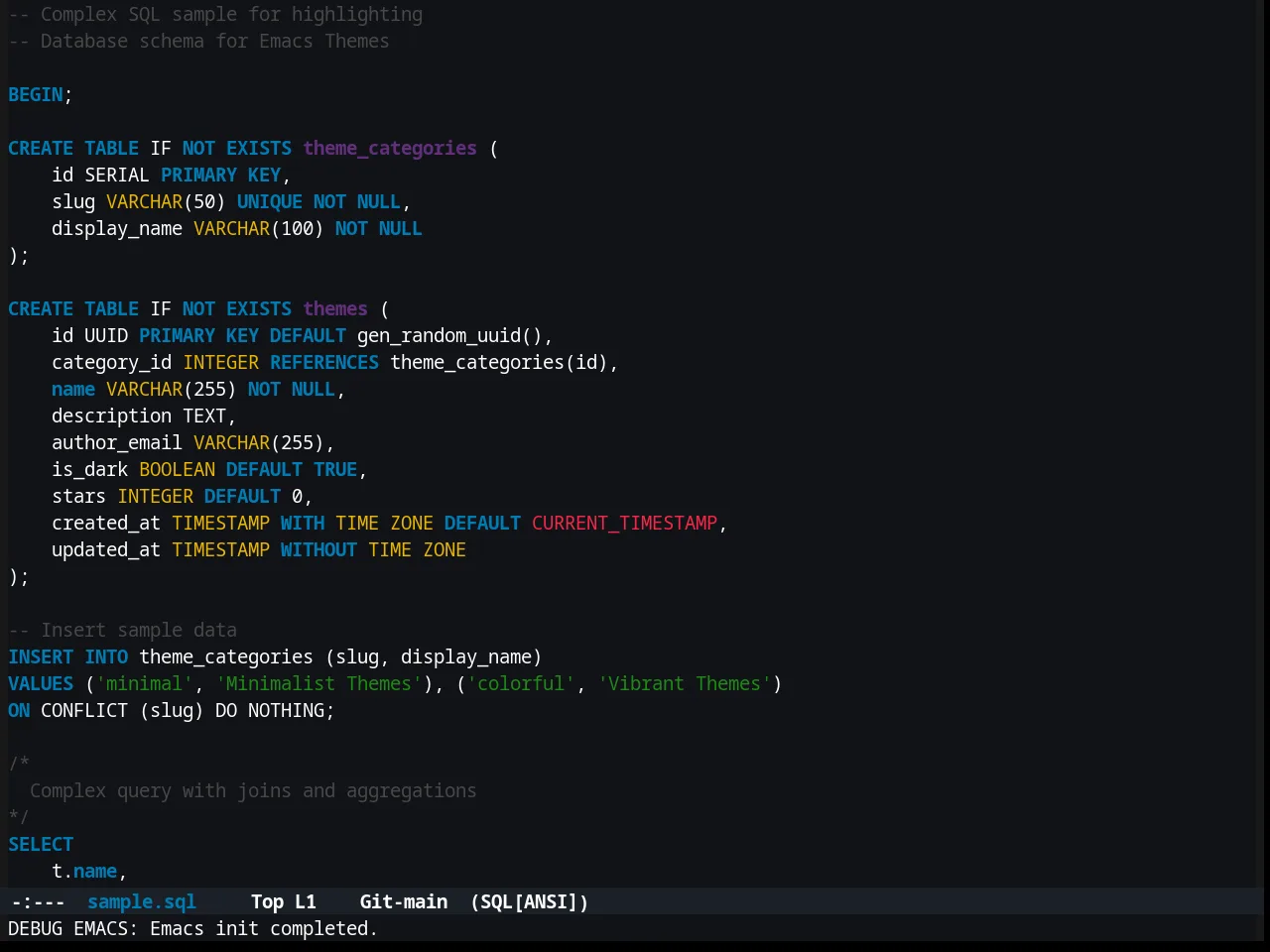
Task: Click the sample.sql buffer name in mode line
Action: pyautogui.click(x=141, y=901)
